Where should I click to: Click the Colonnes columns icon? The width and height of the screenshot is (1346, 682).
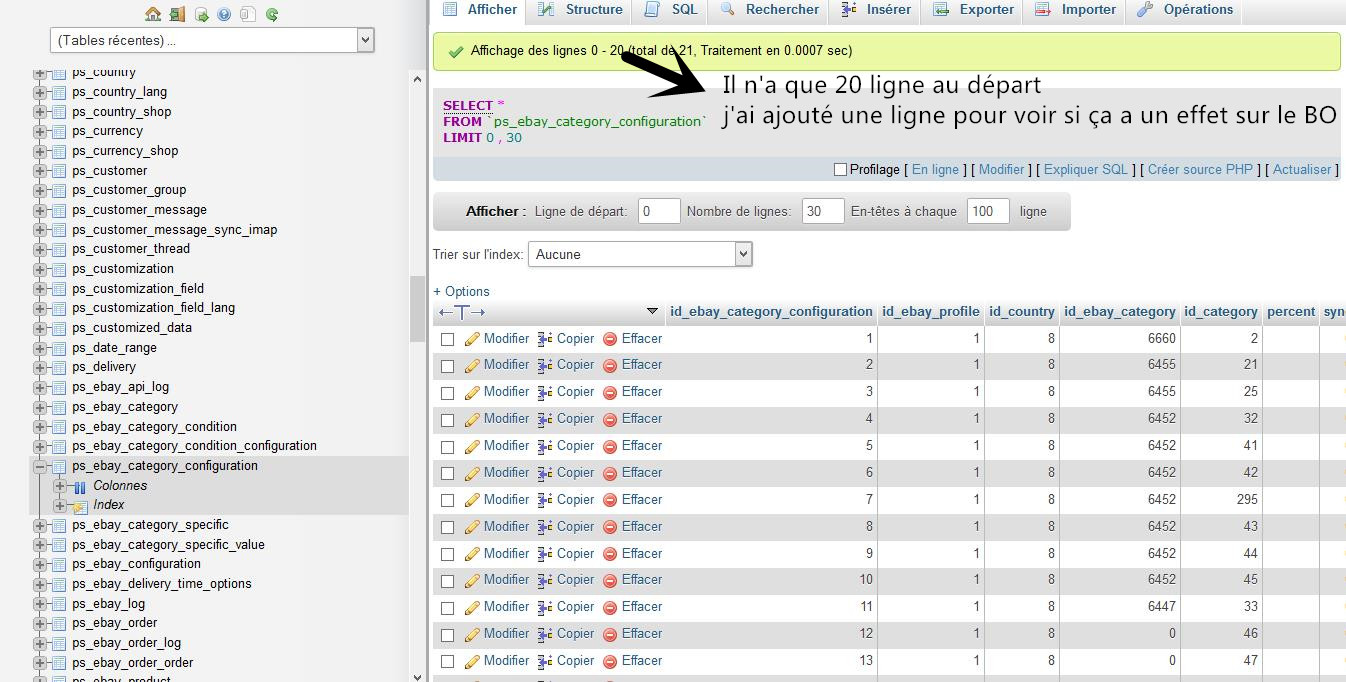pos(80,486)
